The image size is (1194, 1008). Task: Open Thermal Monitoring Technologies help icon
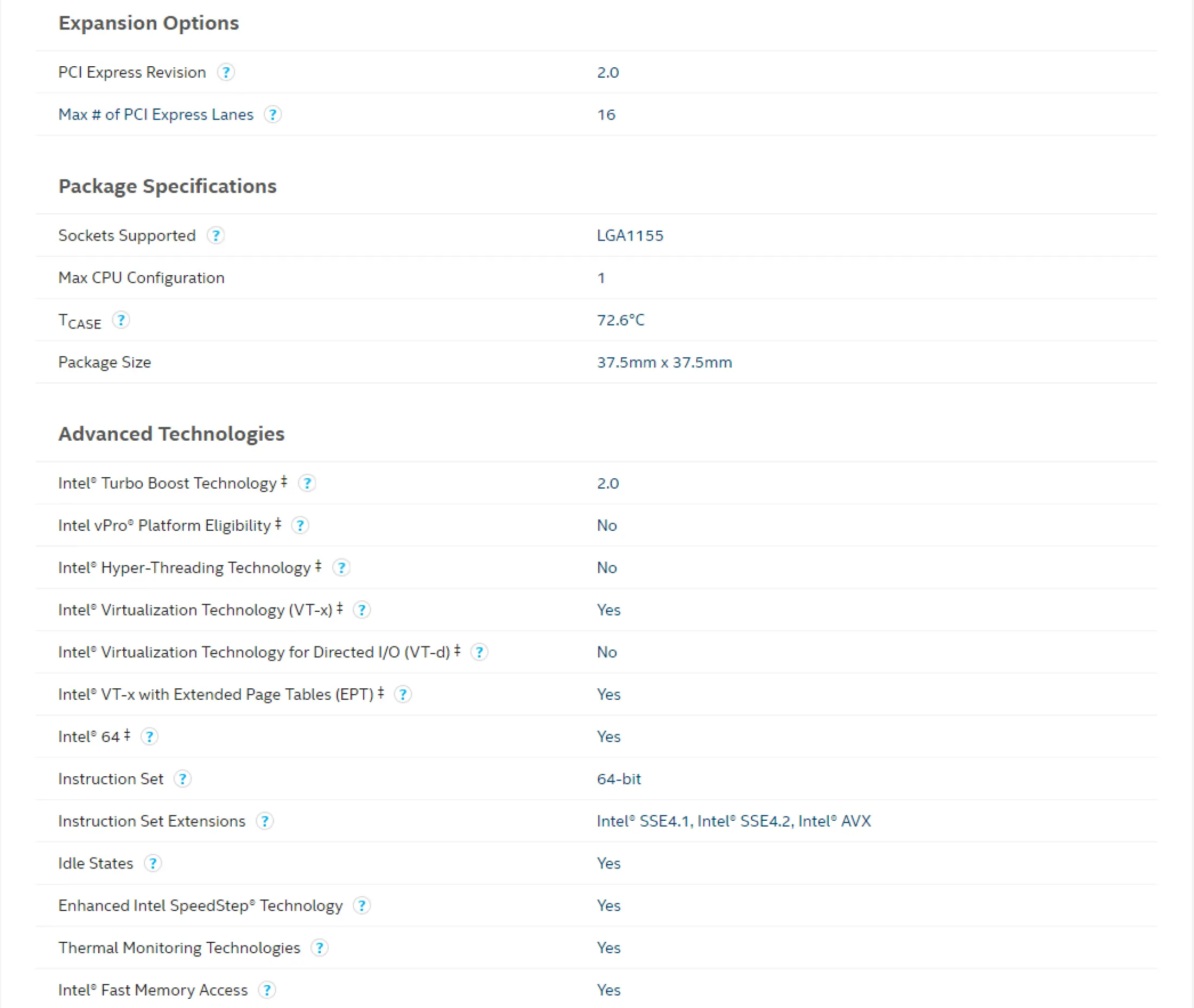319,949
